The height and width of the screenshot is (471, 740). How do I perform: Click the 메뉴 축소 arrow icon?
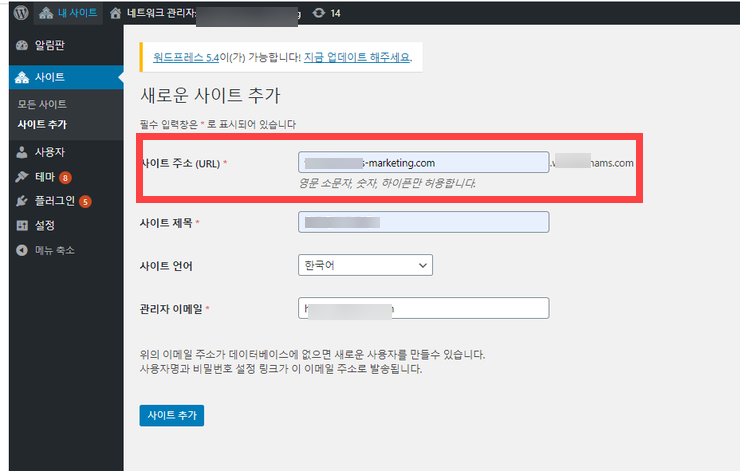click(22, 250)
